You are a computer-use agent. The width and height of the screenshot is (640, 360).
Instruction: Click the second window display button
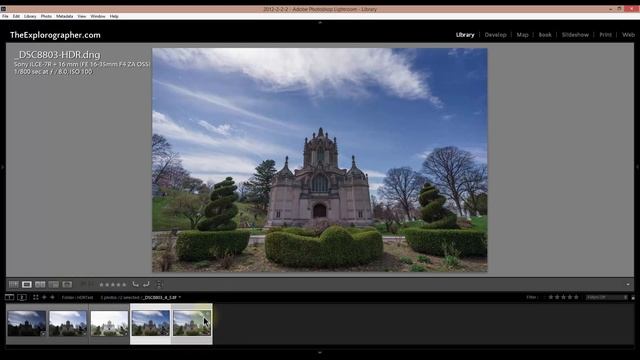[22, 297]
